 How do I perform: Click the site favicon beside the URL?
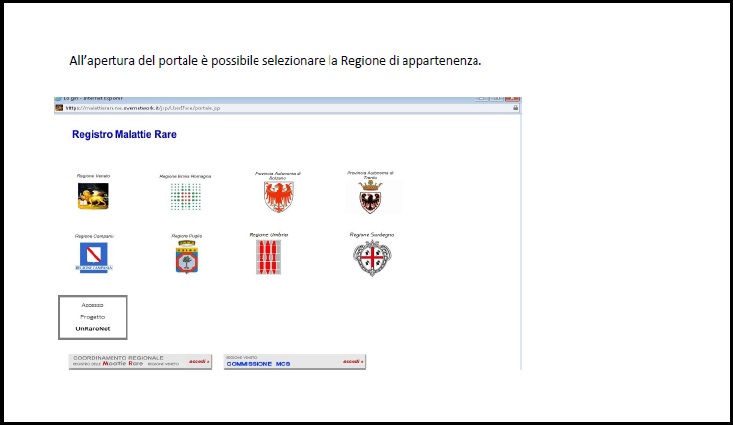tap(59, 108)
